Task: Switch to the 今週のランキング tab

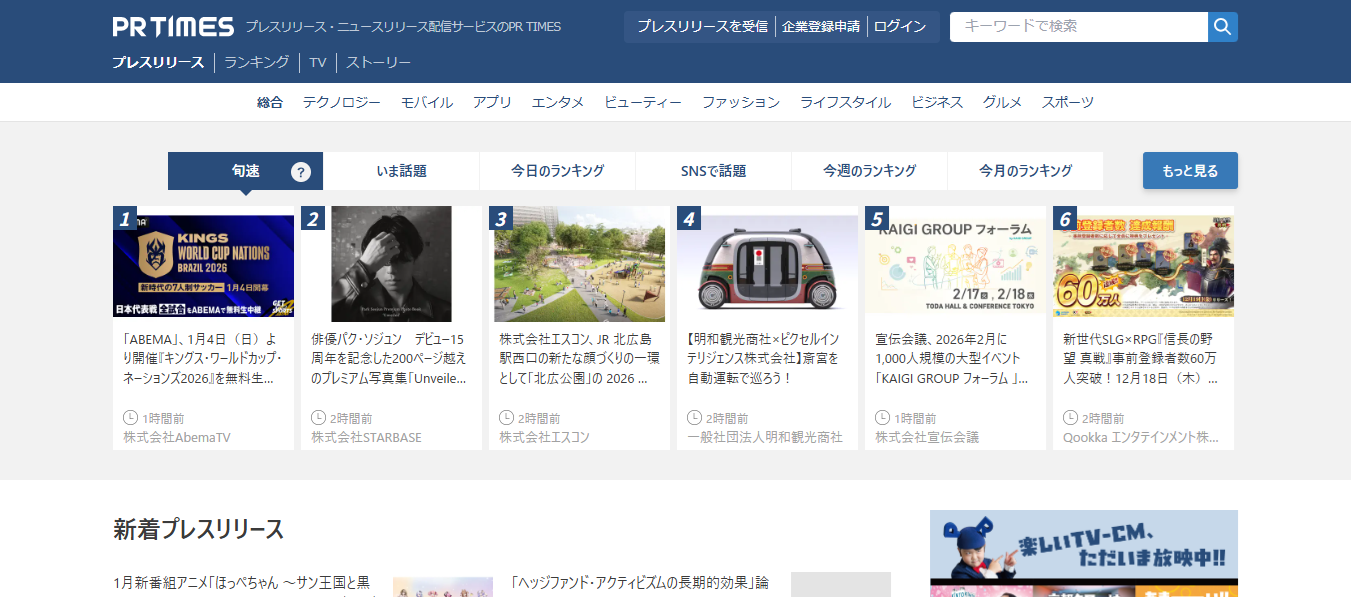Action: point(869,171)
